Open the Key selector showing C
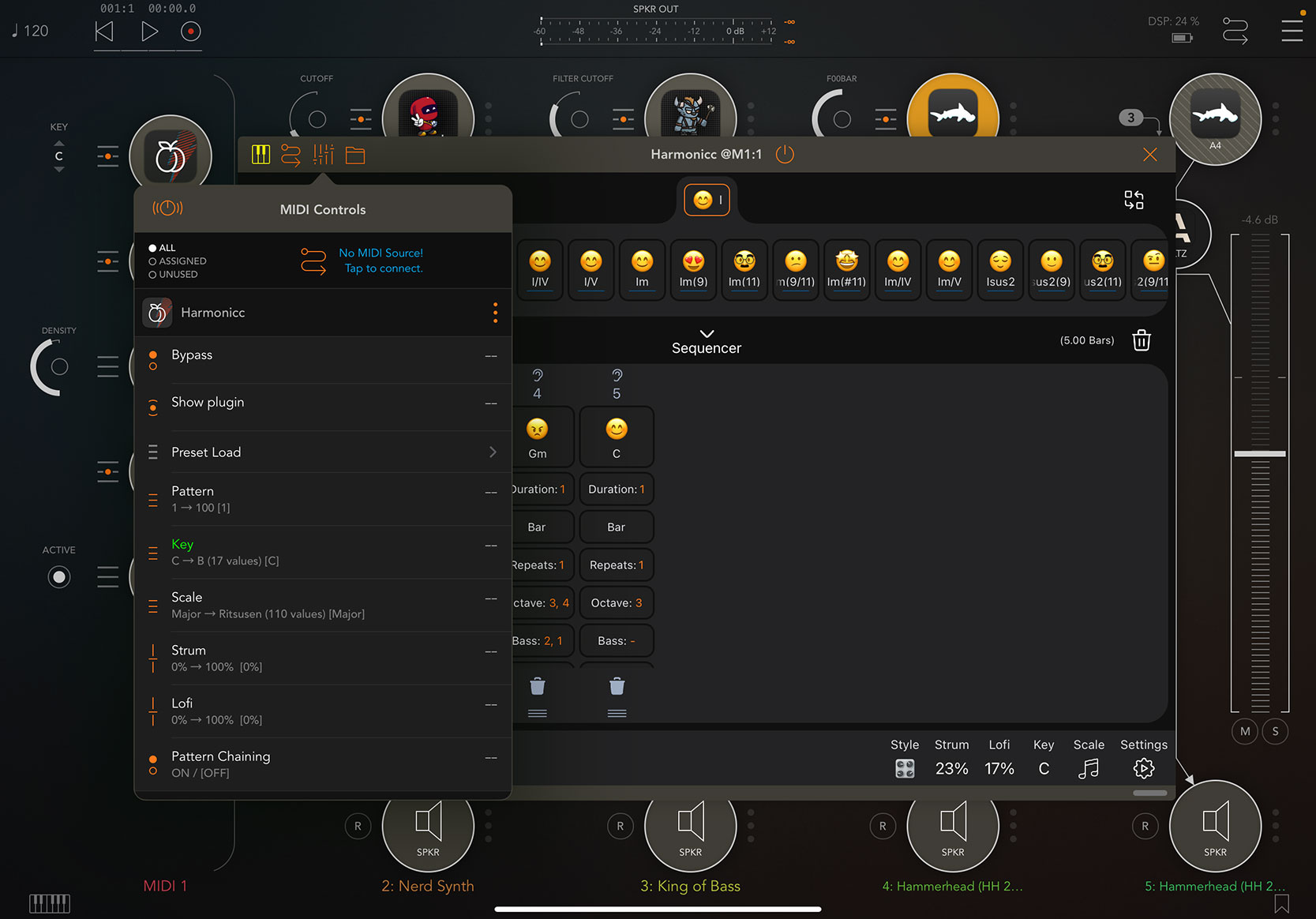 (1043, 767)
